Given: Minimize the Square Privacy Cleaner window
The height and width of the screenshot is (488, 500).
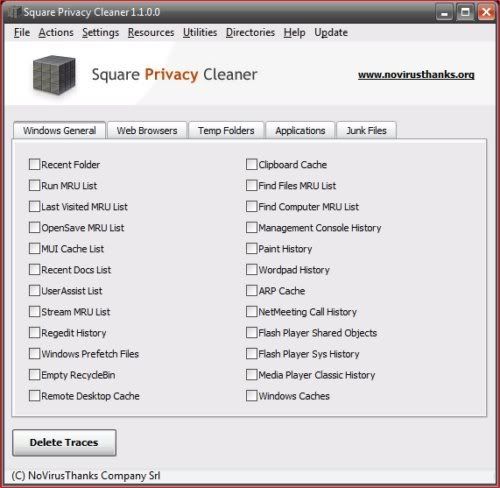Looking at the screenshot, I should coord(444,13).
